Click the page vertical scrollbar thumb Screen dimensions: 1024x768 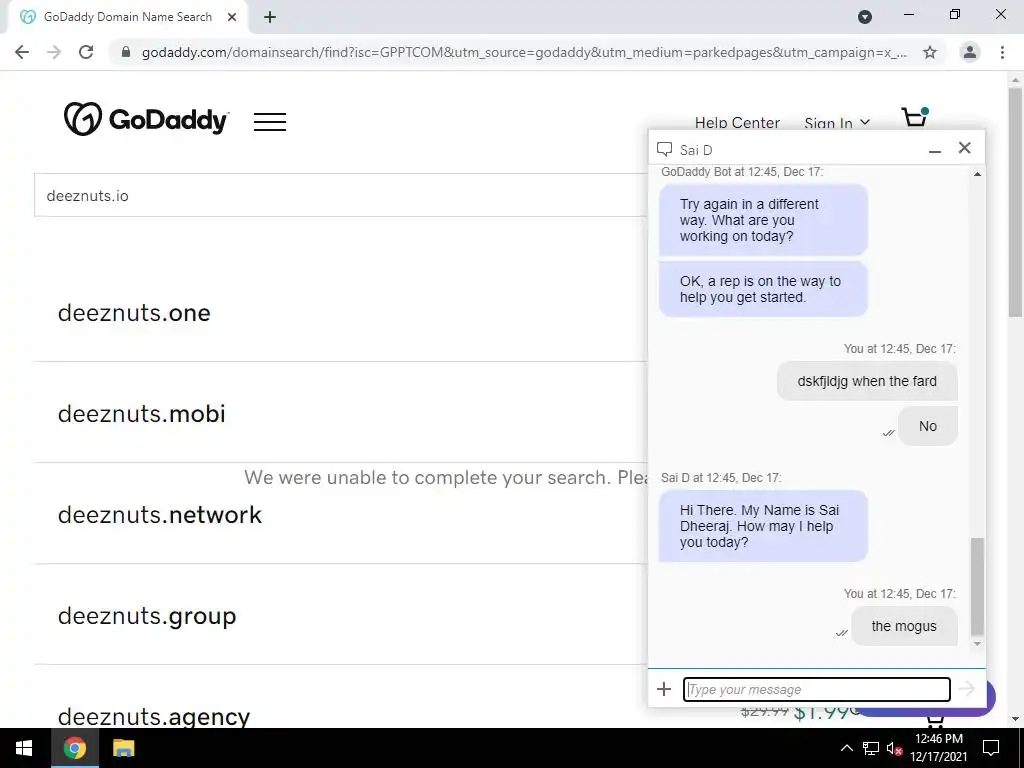1015,202
